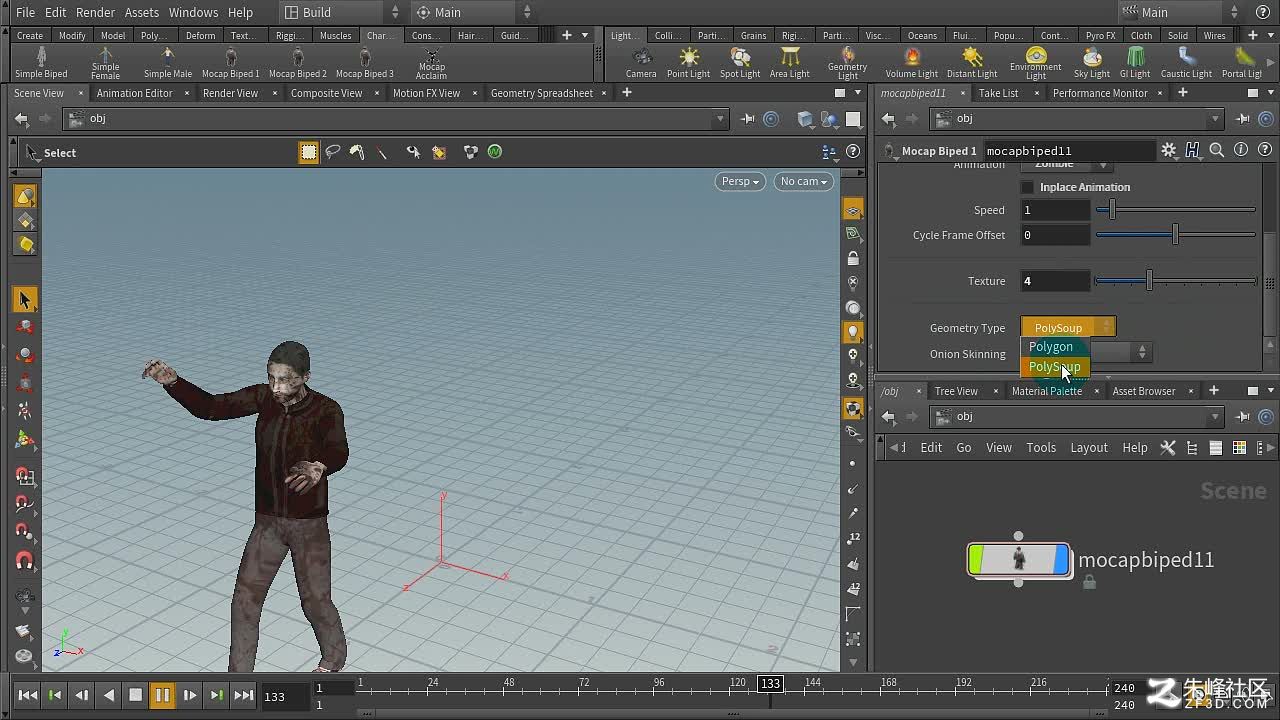
Task: Open the Geometry Type dropdown
Action: [x=1068, y=328]
